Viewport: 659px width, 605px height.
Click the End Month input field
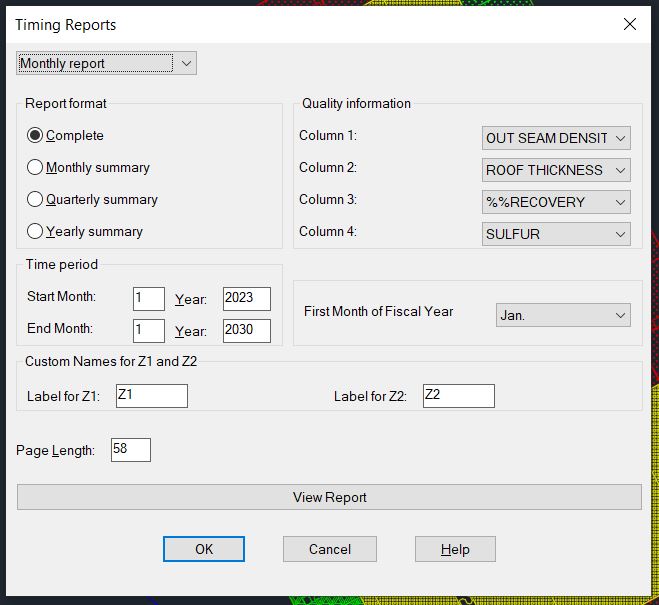[149, 331]
